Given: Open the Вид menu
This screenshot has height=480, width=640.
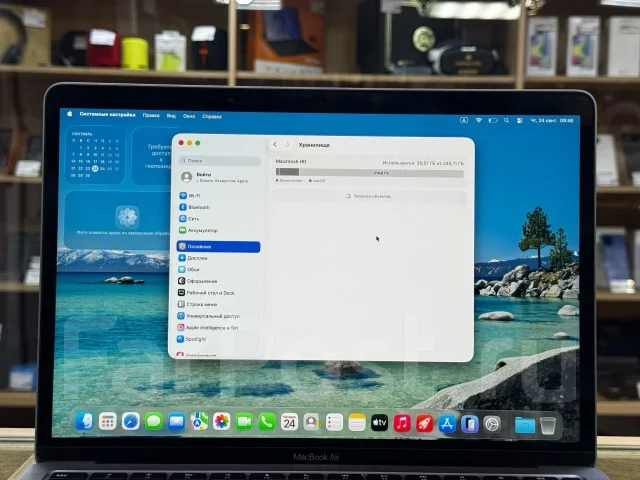Looking at the screenshot, I should pyautogui.click(x=171, y=116).
